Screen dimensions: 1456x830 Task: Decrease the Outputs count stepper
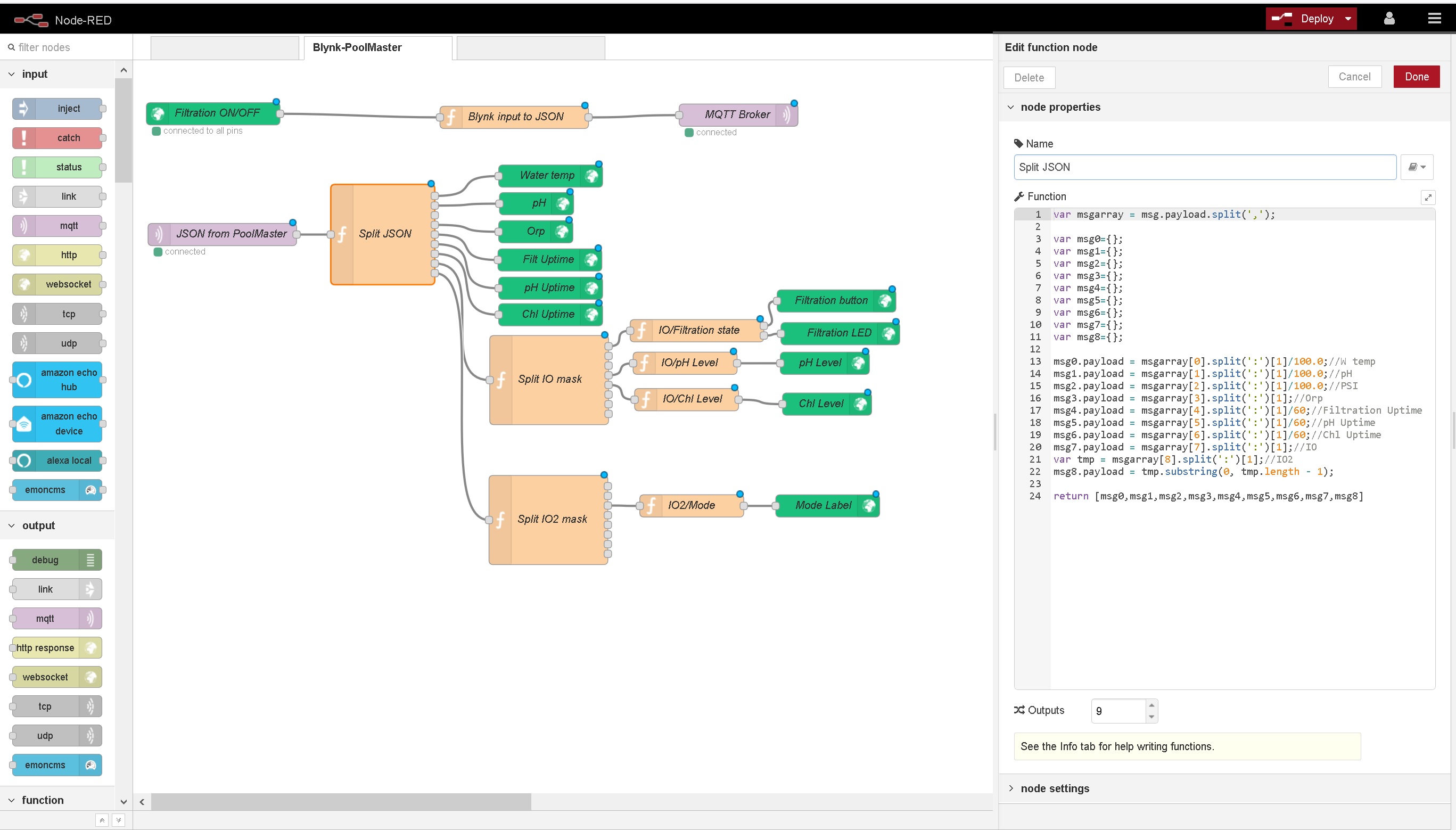[1151, 717]
